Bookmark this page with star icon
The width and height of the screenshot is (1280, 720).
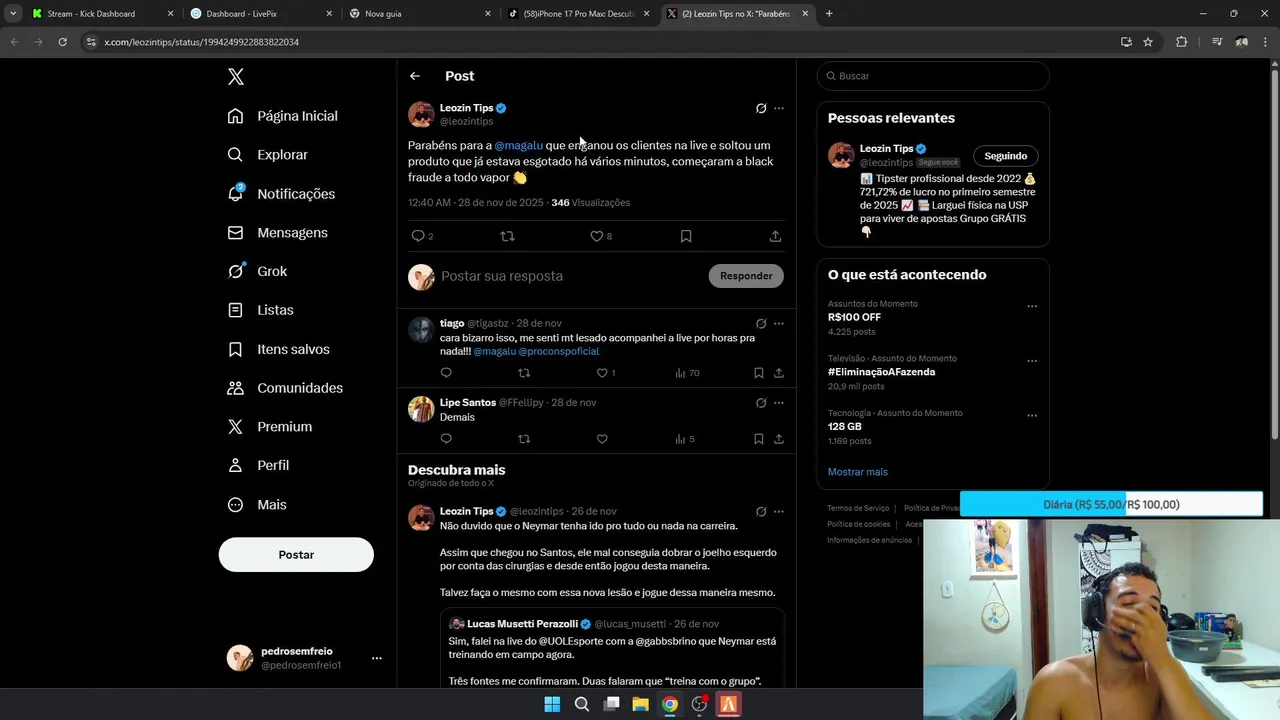[1148, 42]
